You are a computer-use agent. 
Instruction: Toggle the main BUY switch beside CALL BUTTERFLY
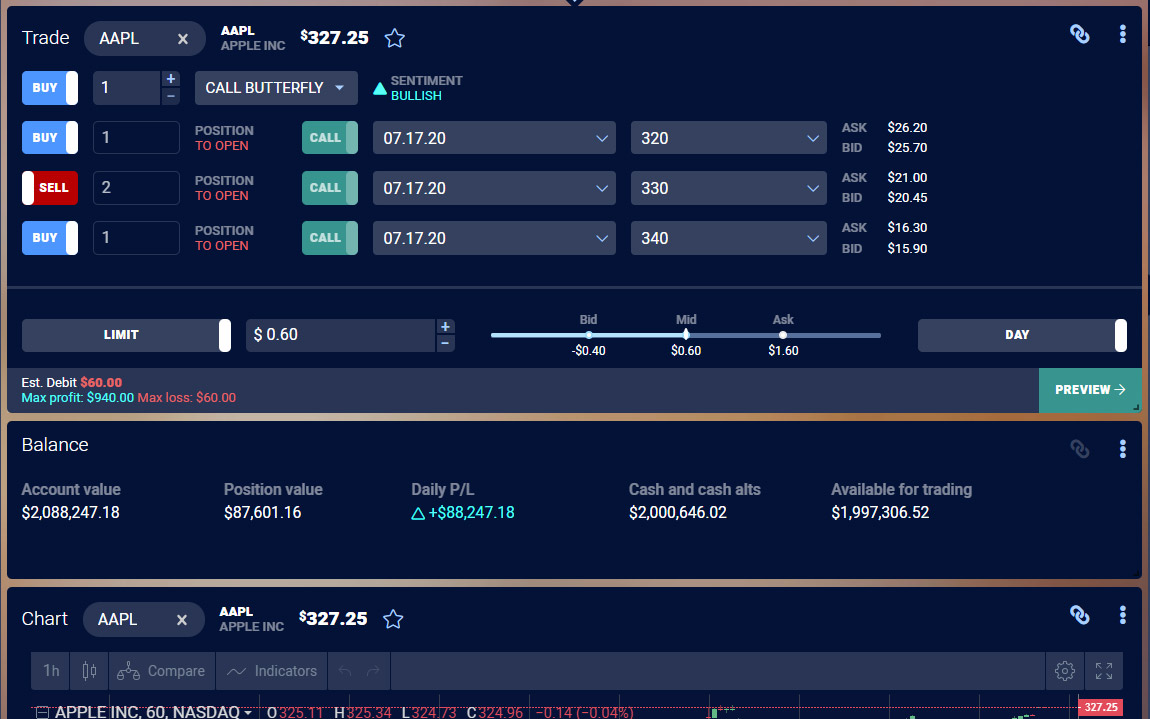pos(50,88)
